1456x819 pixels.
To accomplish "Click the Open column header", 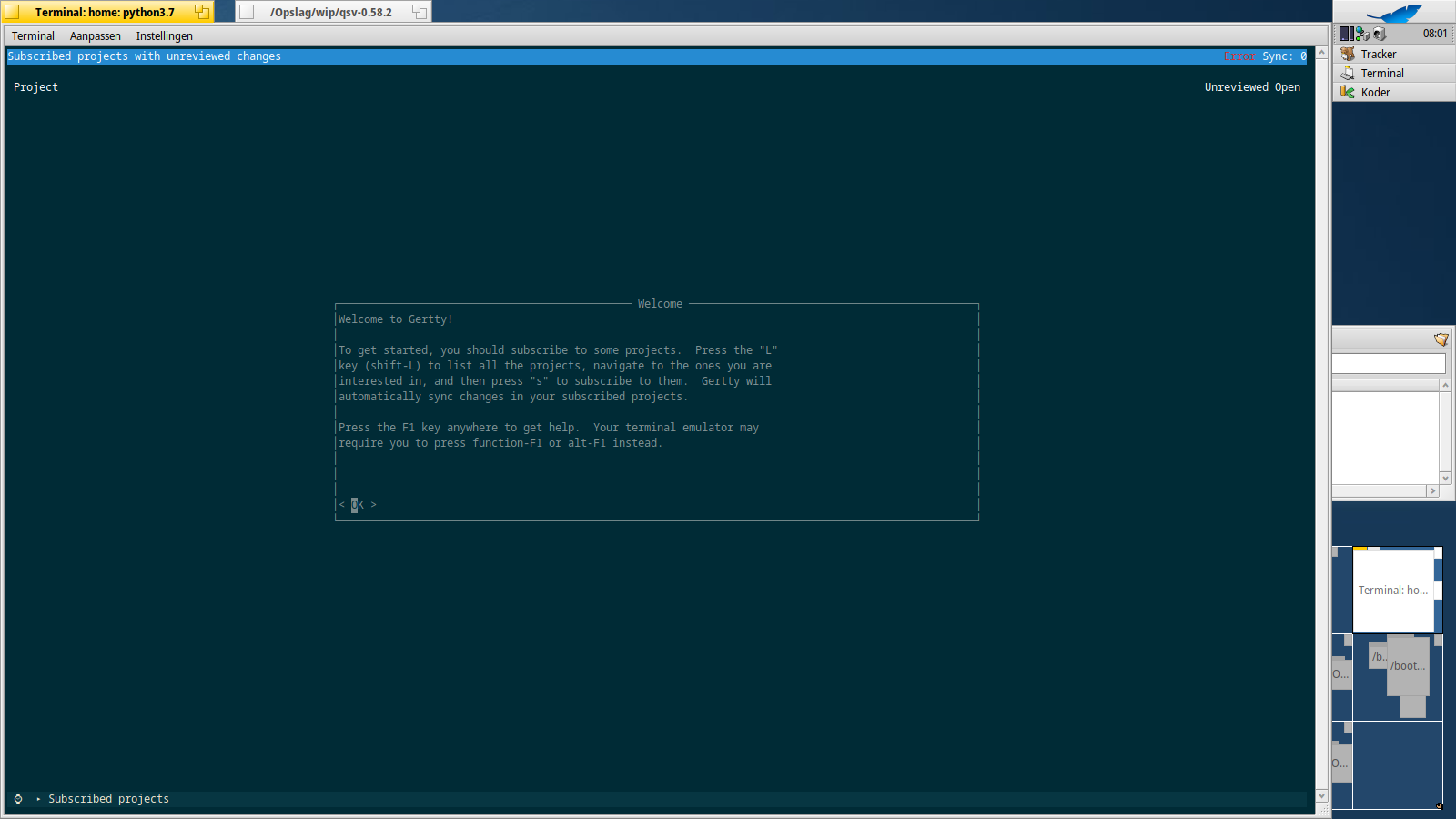I will 1288,87.
